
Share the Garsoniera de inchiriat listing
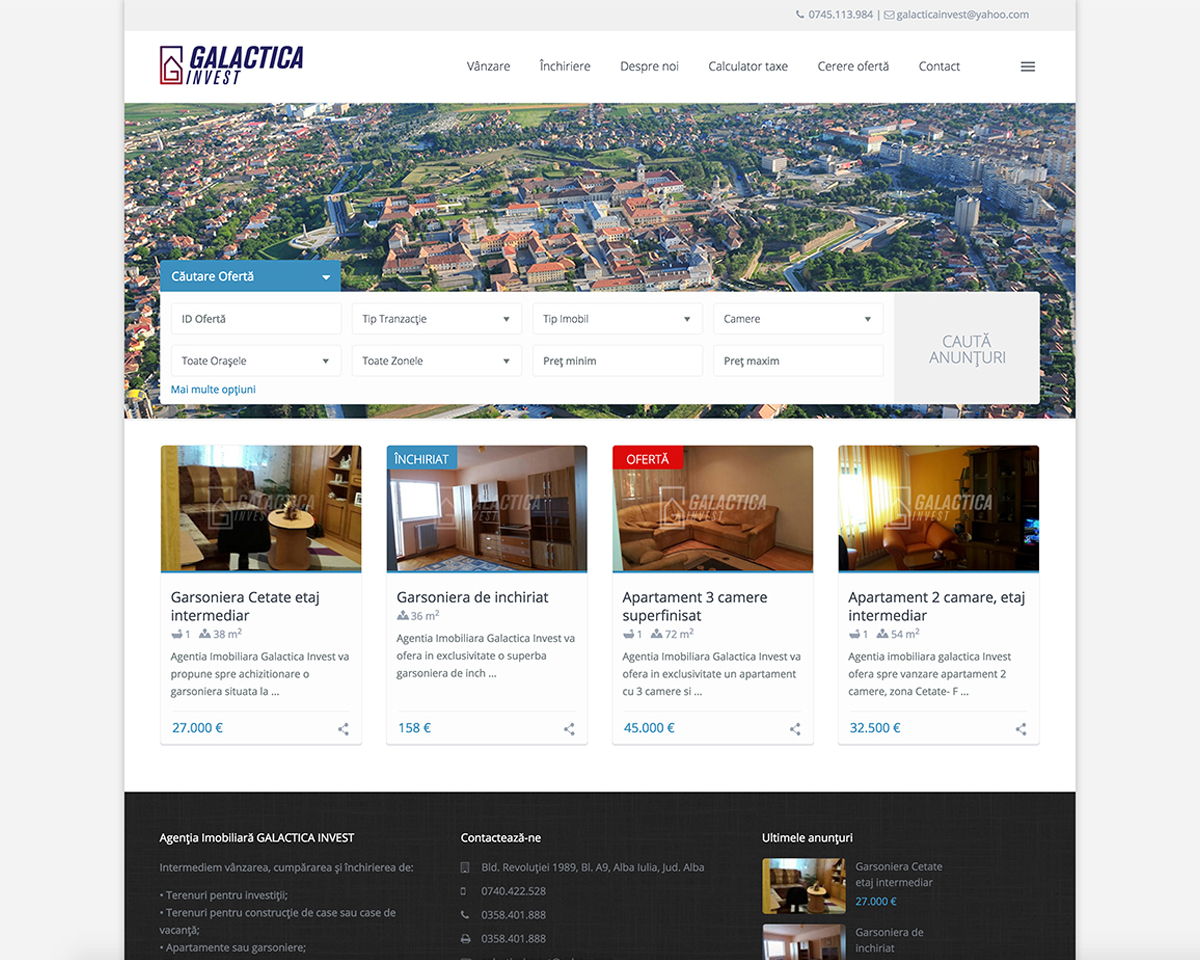coord(569,729)
